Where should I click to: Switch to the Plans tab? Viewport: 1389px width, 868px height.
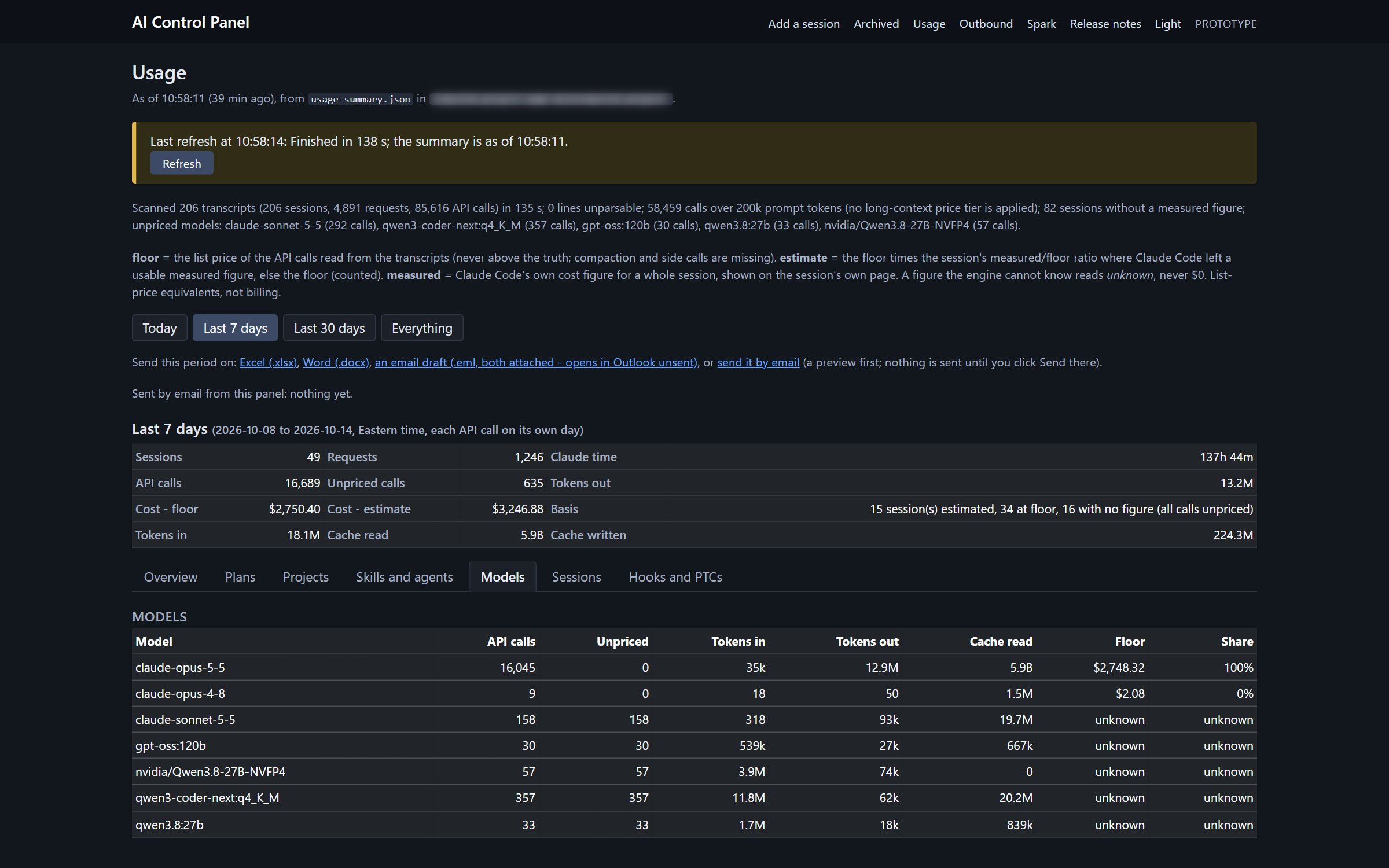[x=240, y=577]
